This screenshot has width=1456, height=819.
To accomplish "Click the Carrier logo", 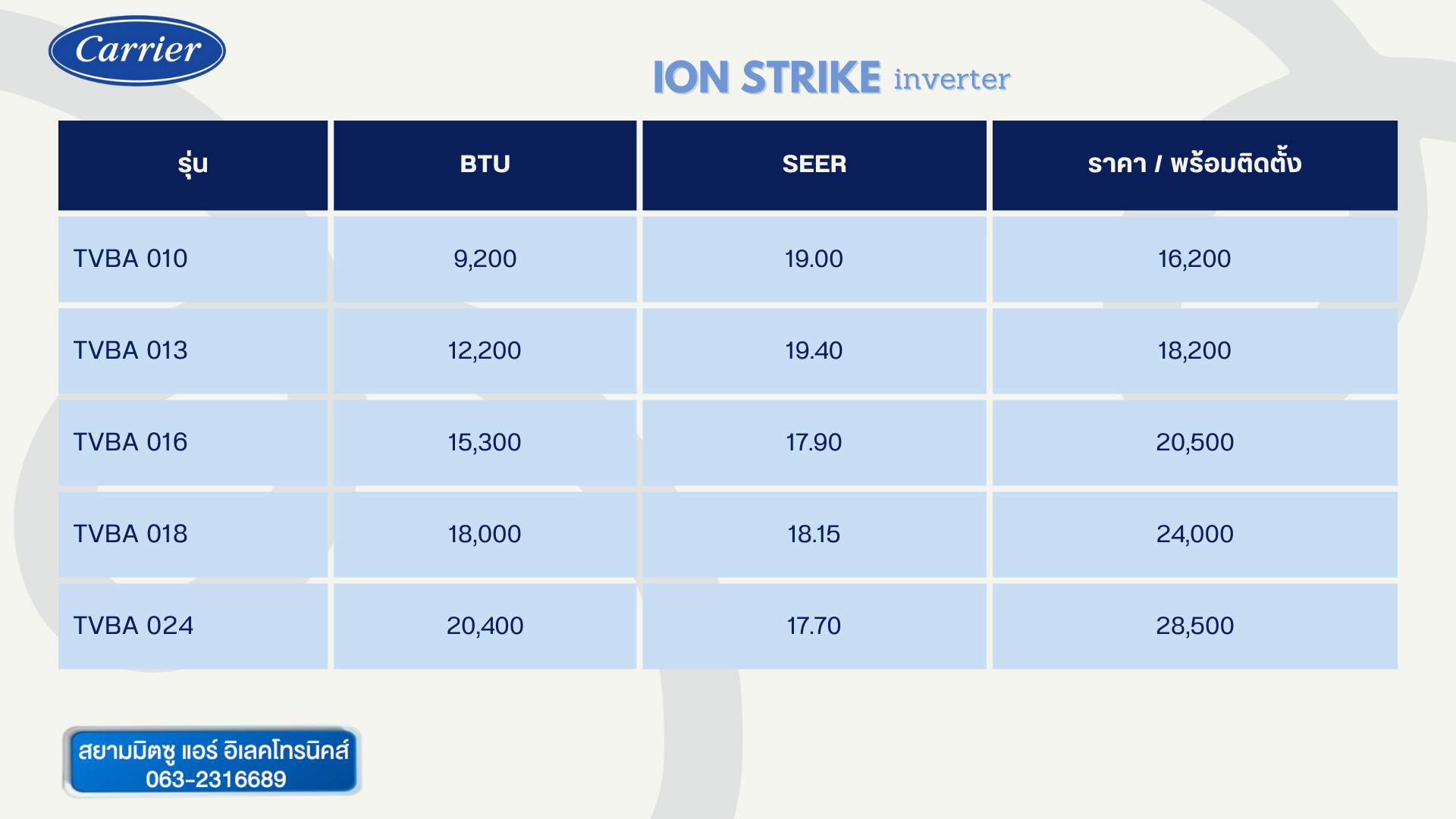I will (x=137, y=51).
